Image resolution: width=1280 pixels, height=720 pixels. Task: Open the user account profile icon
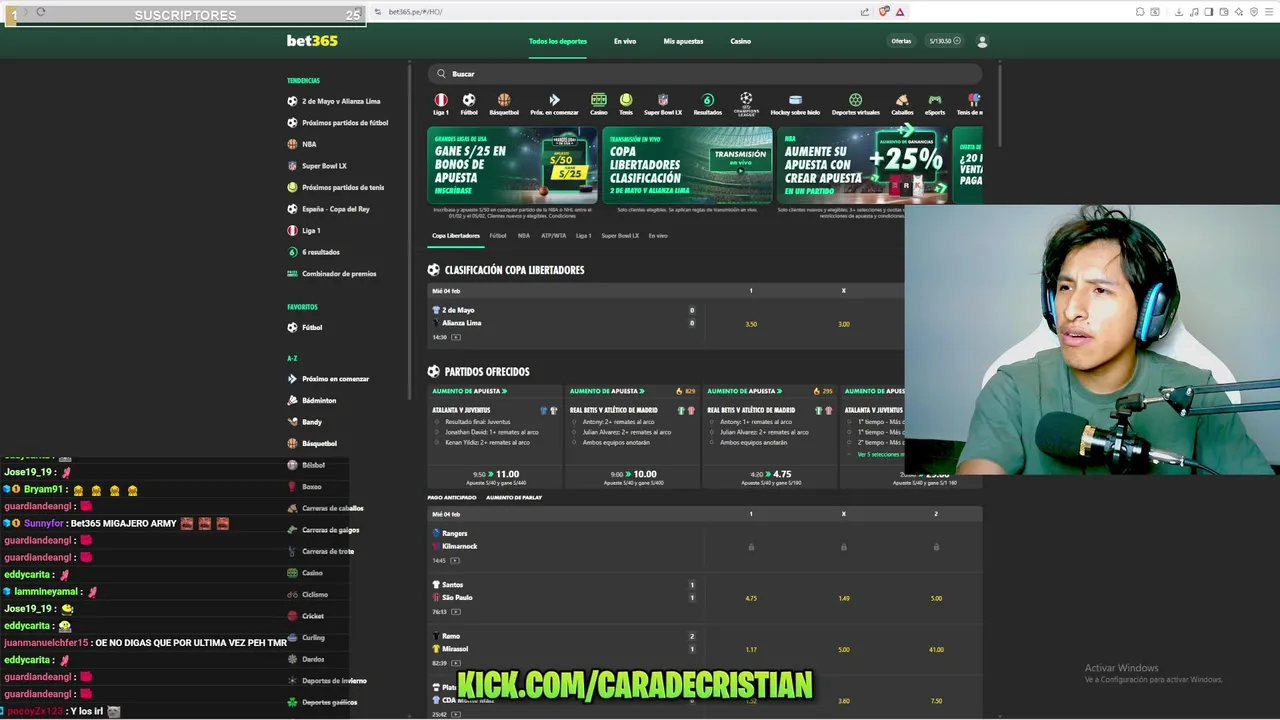pyautogui.click(x=982, y=41)
